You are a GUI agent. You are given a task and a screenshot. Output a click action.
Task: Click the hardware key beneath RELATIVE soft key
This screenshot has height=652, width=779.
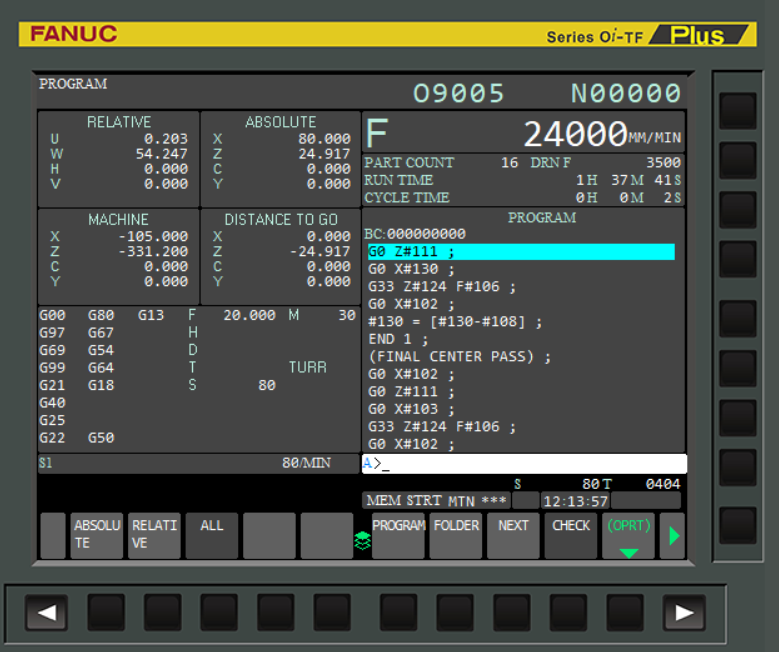click(163, 613)
